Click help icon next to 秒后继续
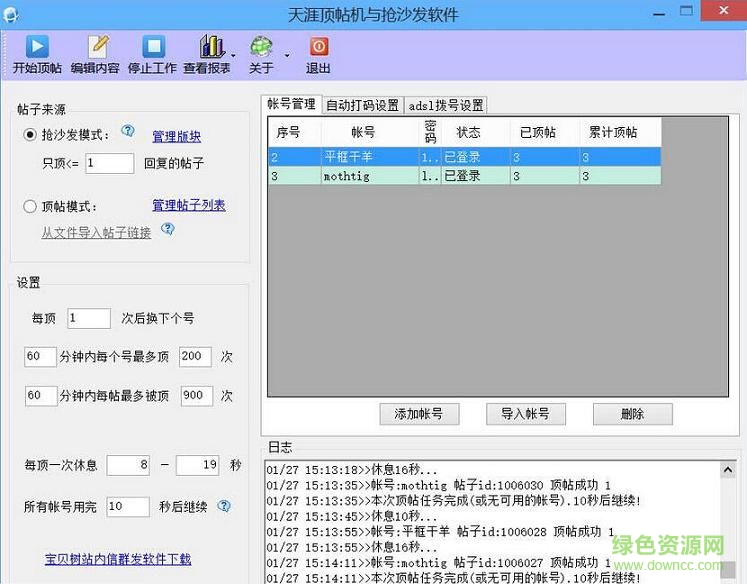Screen dimensions: 747x584 [x=224, y=506]
